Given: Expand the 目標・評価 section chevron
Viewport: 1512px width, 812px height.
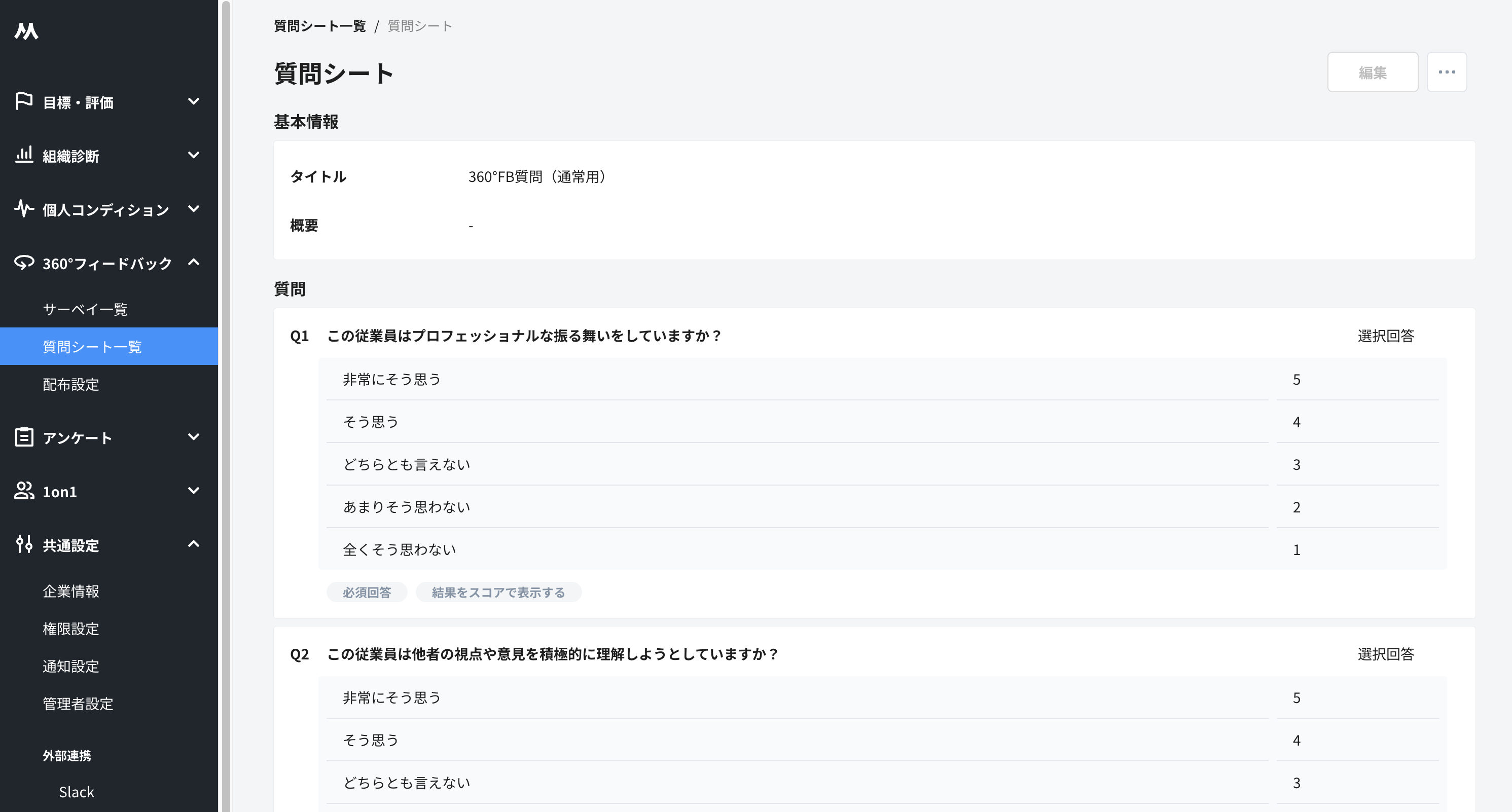Looking at the screenshot, I should tap(194, 101).
